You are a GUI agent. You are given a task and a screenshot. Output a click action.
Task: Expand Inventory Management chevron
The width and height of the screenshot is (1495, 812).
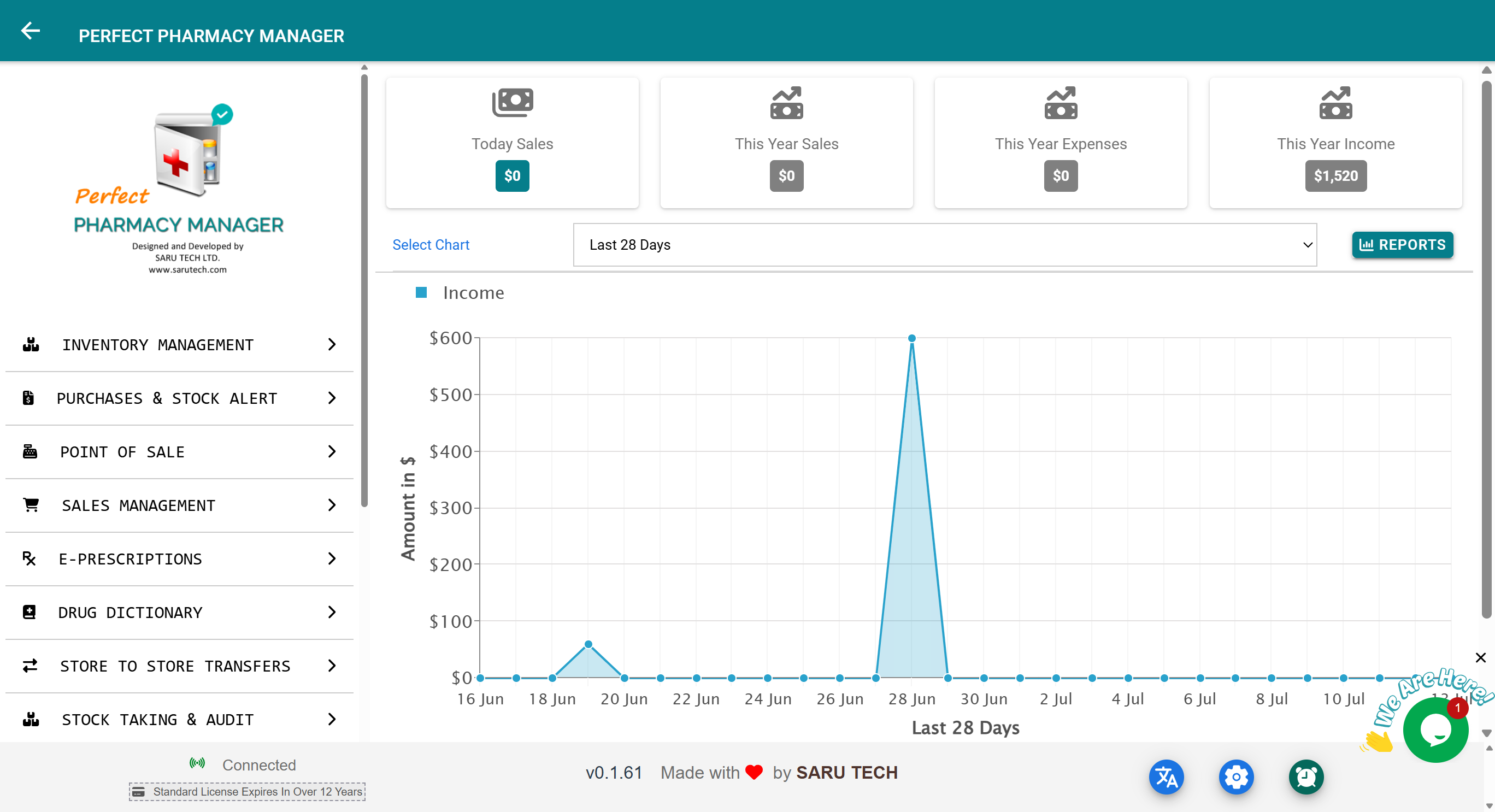(331, 344)
